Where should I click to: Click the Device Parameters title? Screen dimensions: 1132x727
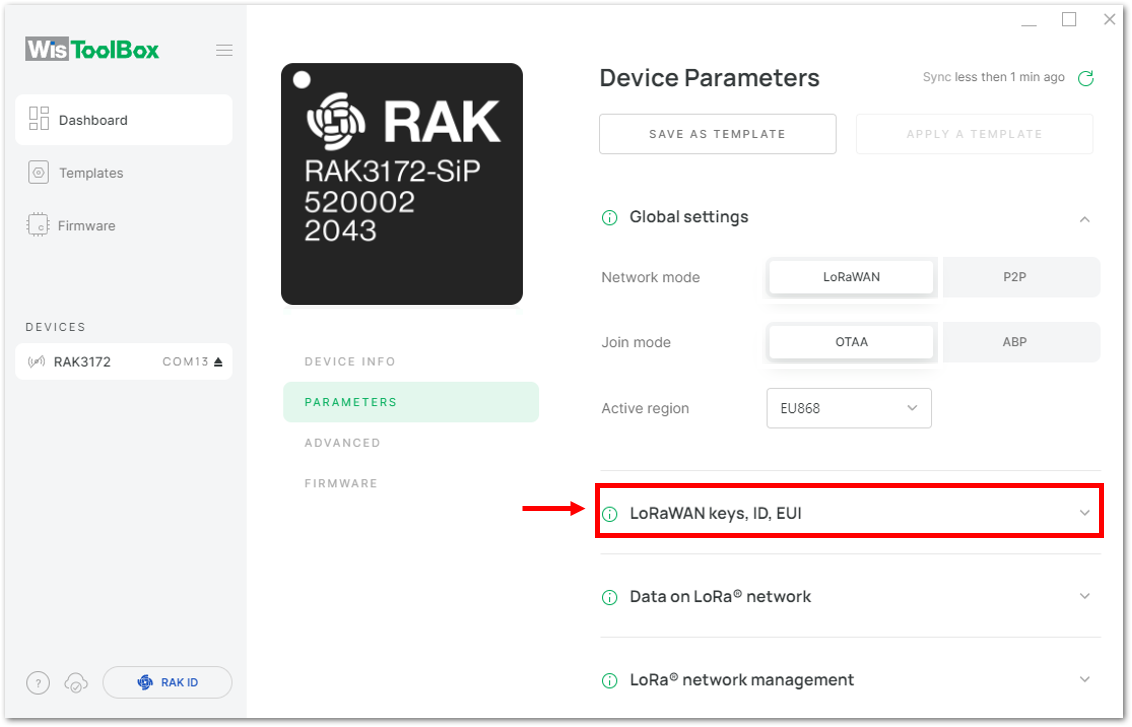tap(710, 77)
